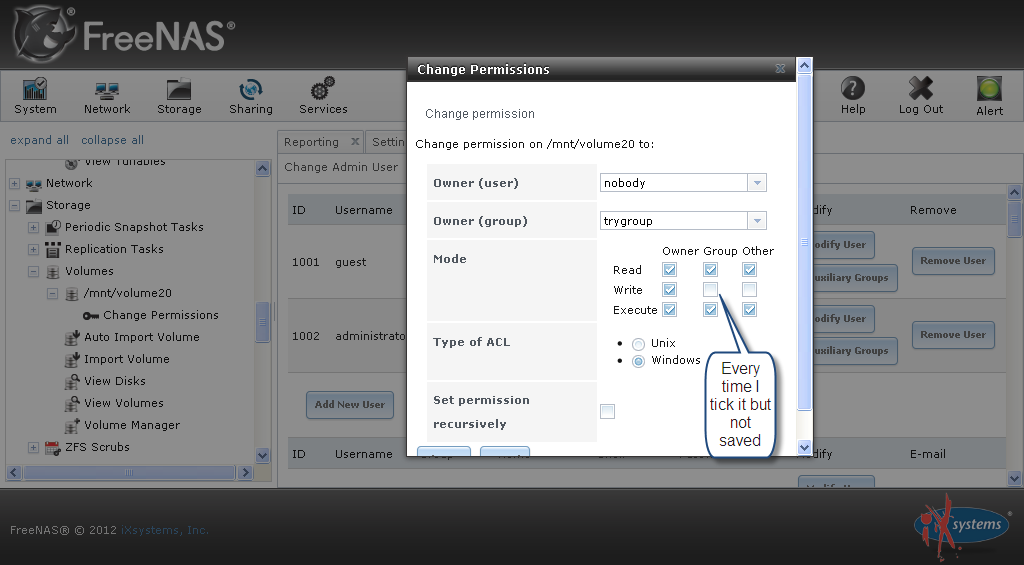
Task: Click the iXsystems logo
Action: 963,526
